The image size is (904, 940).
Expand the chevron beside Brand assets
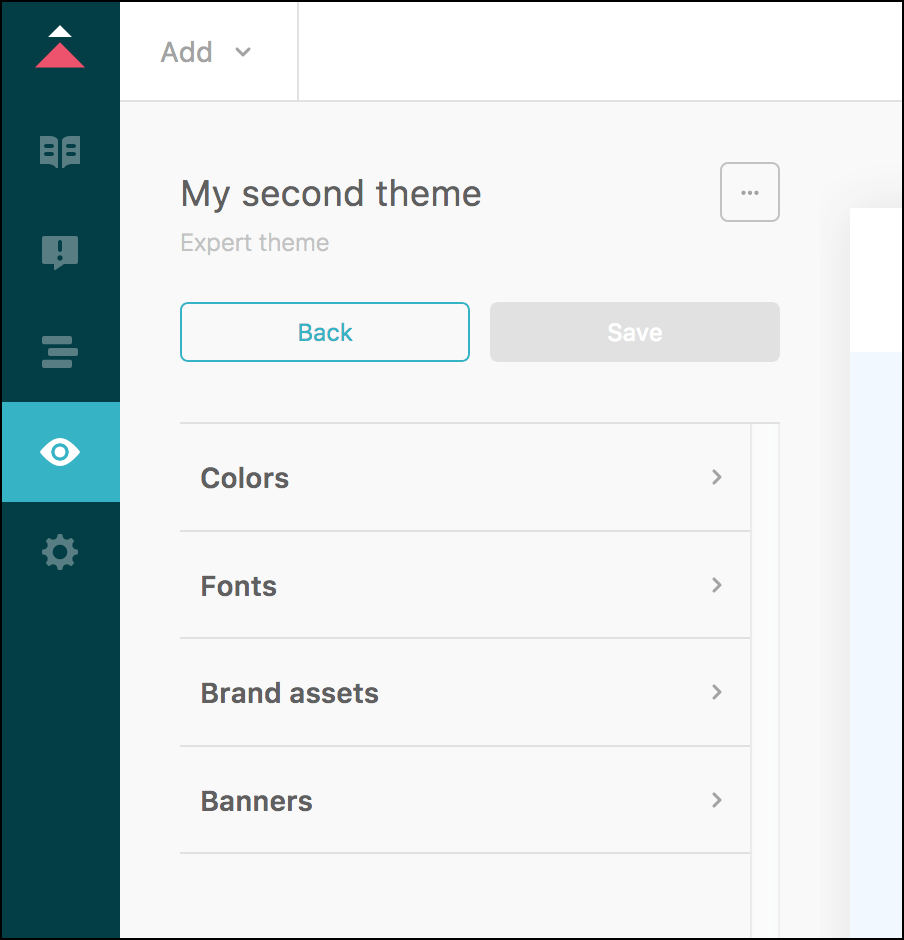pyautogui.click(x=716, y=692)
